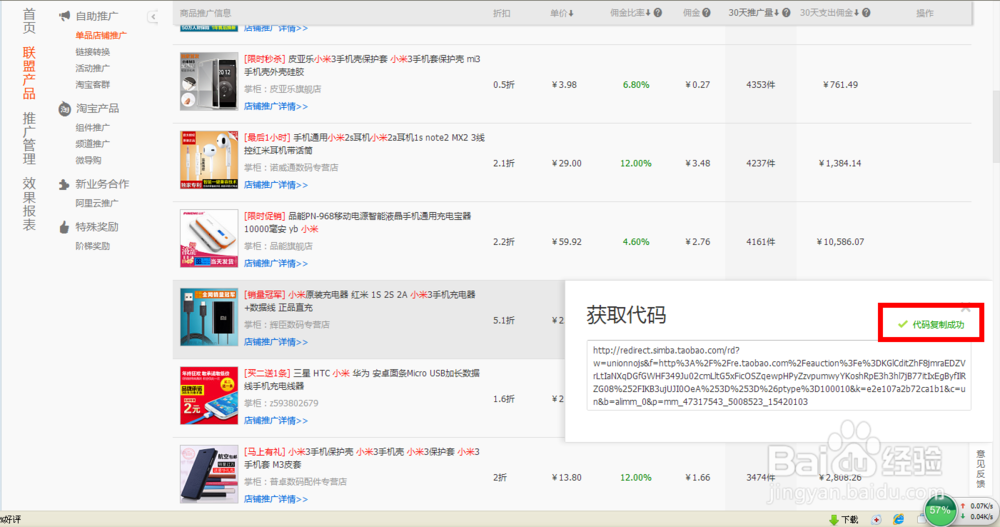The height and width of the screenshot is (527, 1000).
Task: Open 店铺推广详情 for 皮亚乐 phone case
Action: click(276, 107)
